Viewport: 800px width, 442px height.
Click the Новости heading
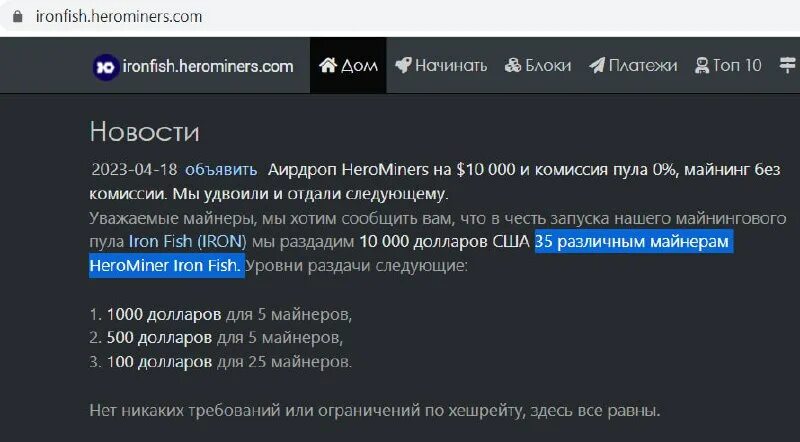pyautogui.click(x=144, y=132)
